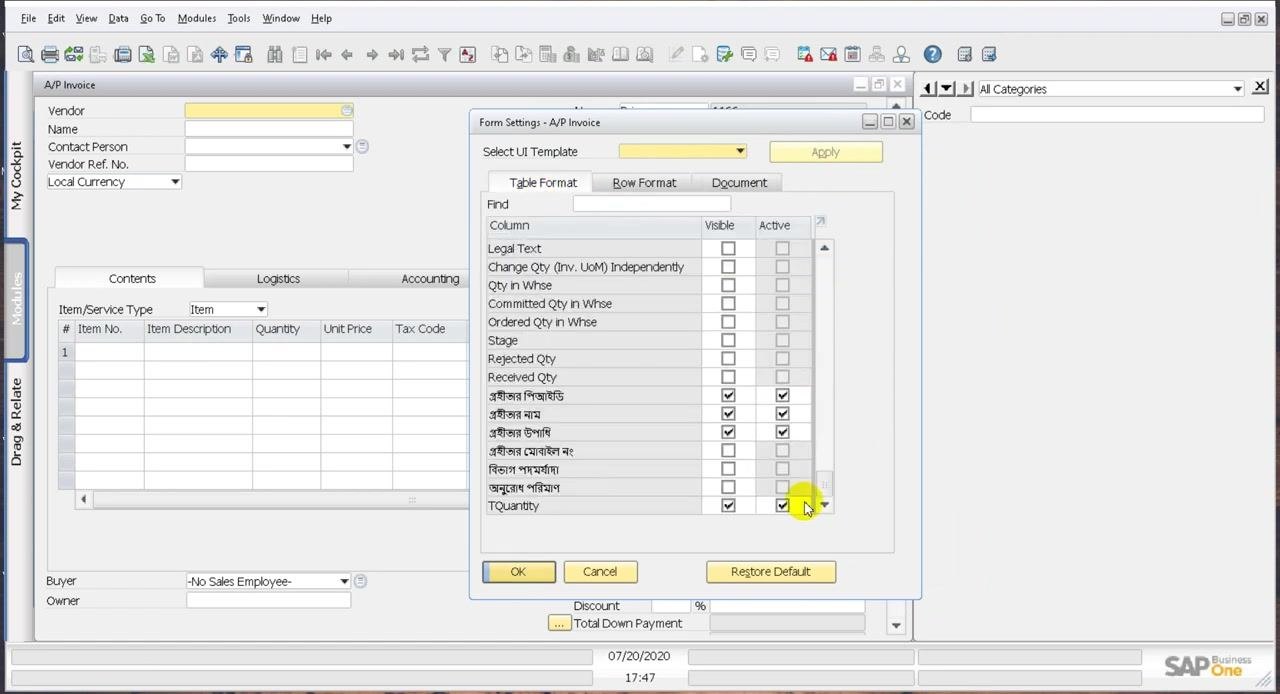Click the Launch Application arrows icon
The height and width of the screenshot is (694, 1280).
(x=219, y=54)
